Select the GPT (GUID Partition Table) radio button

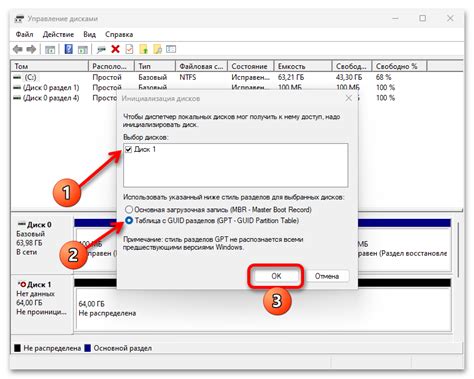pyautogui.click(x=129, y=220)
